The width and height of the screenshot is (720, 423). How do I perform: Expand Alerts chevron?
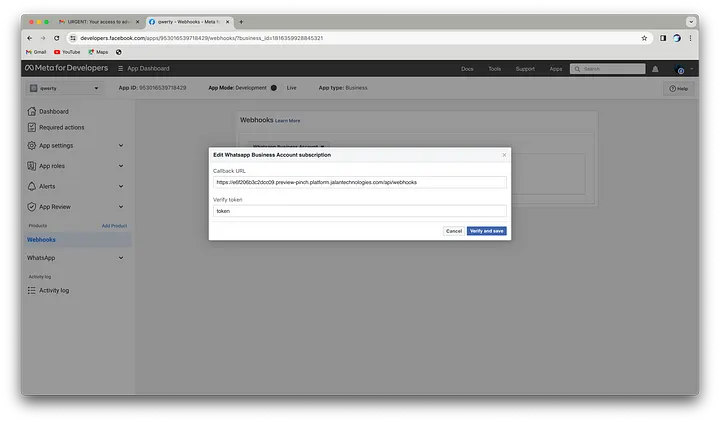click(121, 186)
